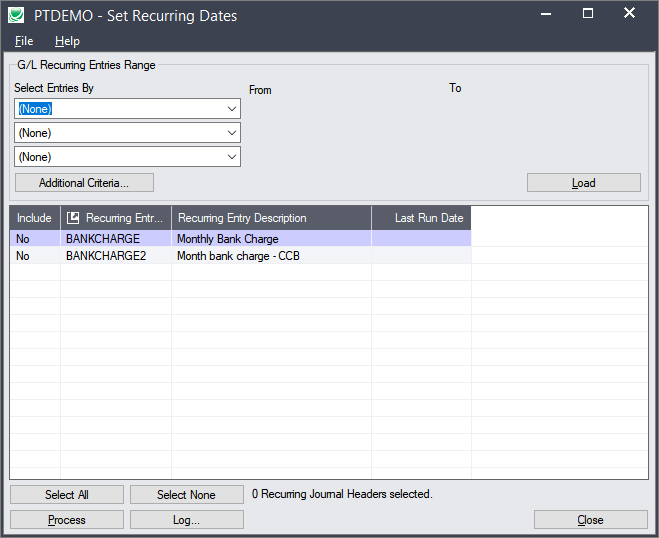
Task: Open the Log button
Action: pos(186,520)
